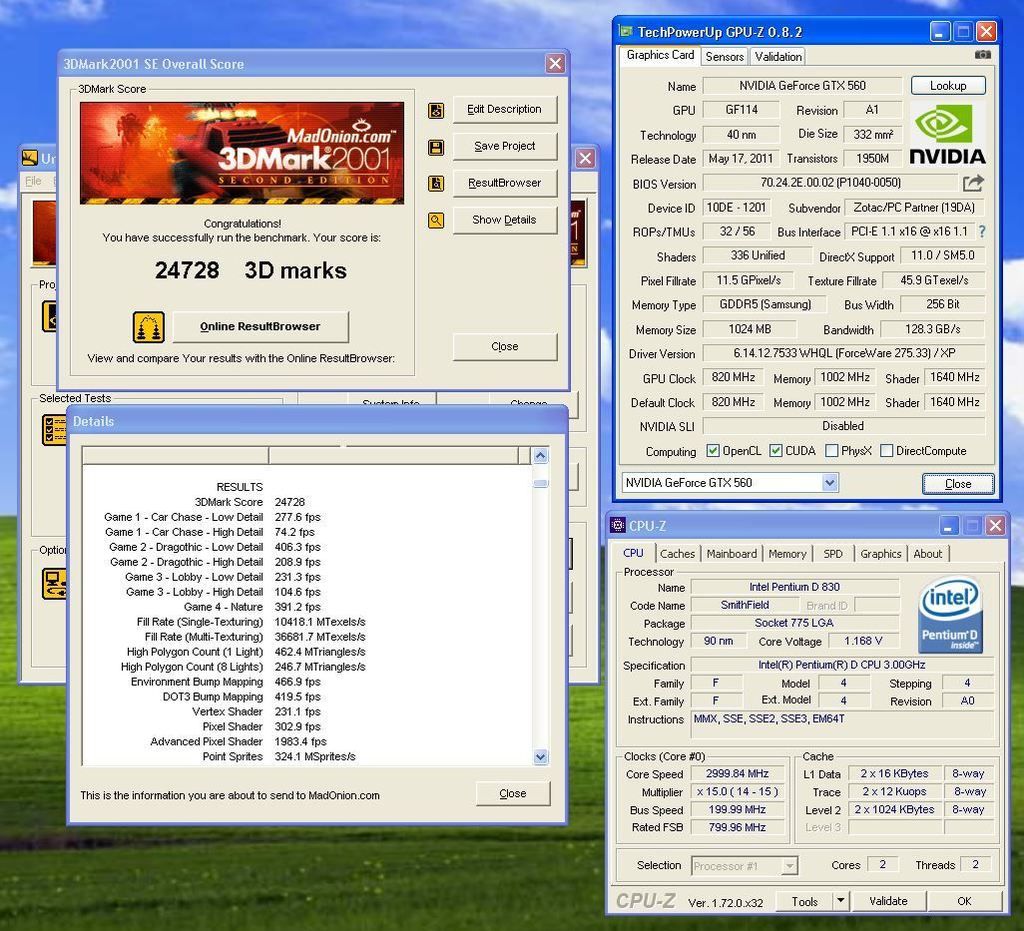The height and width of the screenshot is (931, 1024).
Task: Click the Show Details magnifier icon
Action: pyautogui.click(x=436, y=221)
